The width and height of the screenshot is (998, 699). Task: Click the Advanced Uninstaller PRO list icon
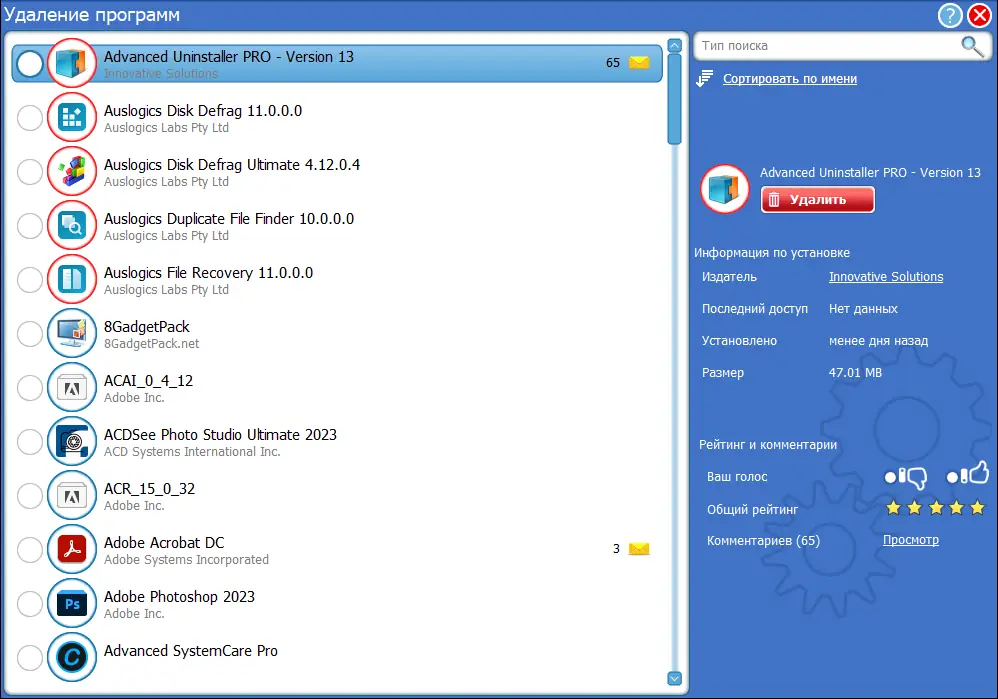tap(72, 63)
